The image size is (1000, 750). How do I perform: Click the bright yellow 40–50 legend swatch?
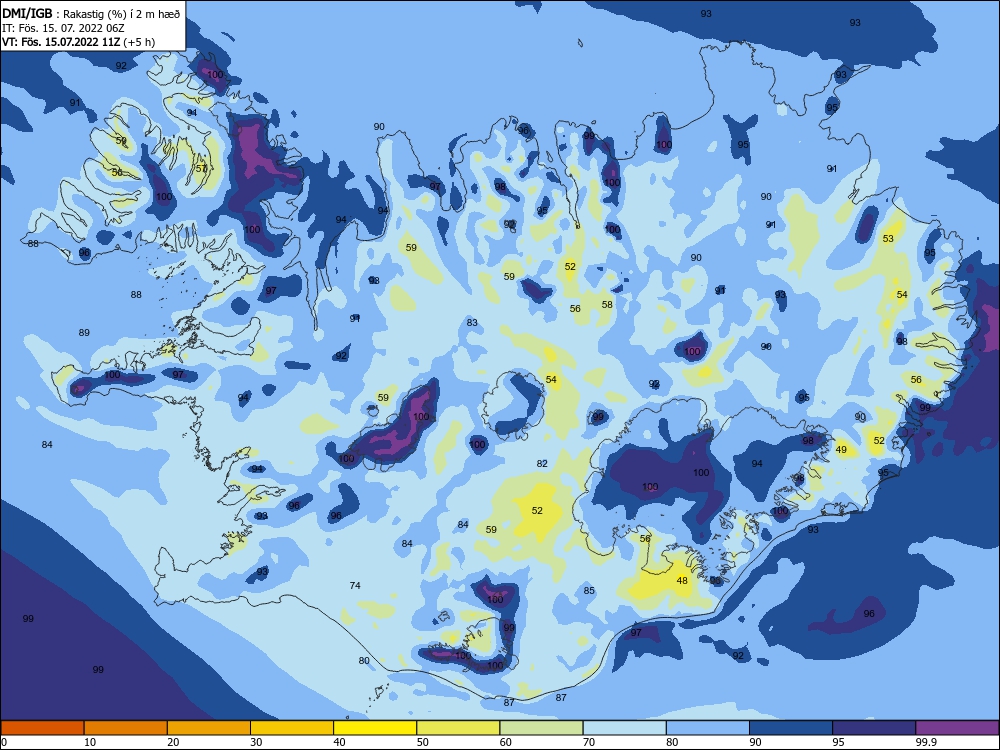[x=375, y=728]
